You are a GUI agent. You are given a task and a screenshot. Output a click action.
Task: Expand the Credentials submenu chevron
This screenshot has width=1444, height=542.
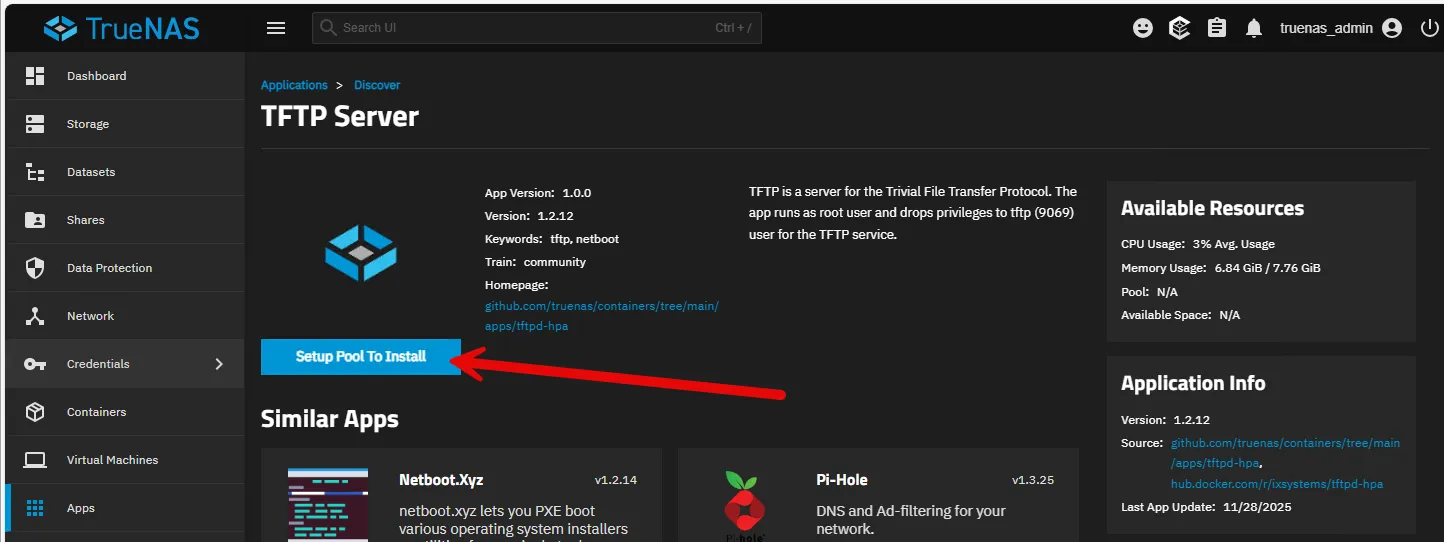[219, 364]
